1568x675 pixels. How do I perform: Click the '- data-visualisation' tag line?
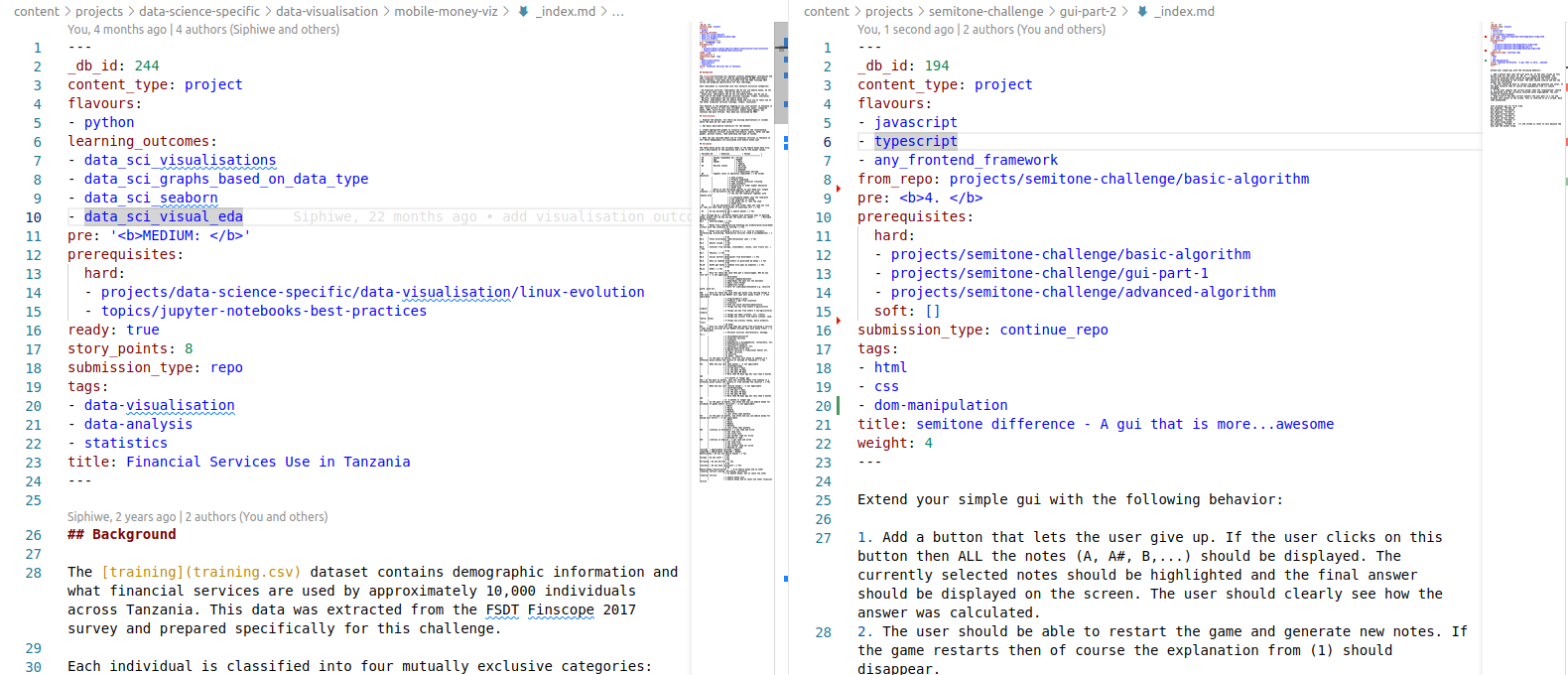[151, 405]
